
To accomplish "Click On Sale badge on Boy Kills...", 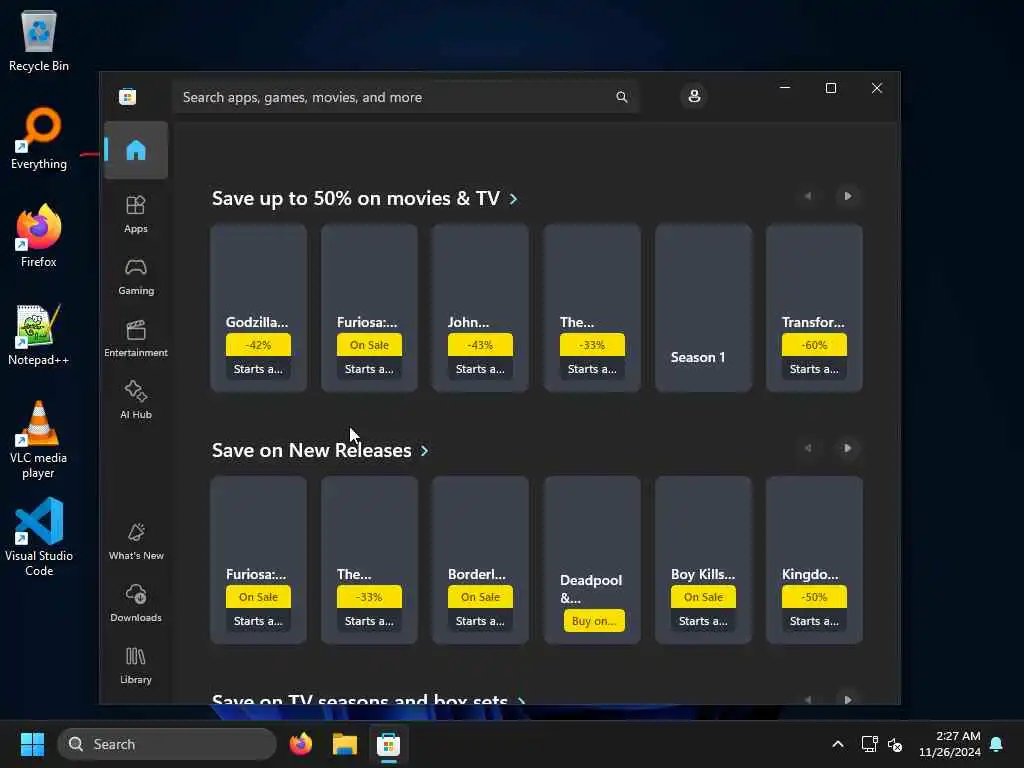I will (703, 597).
